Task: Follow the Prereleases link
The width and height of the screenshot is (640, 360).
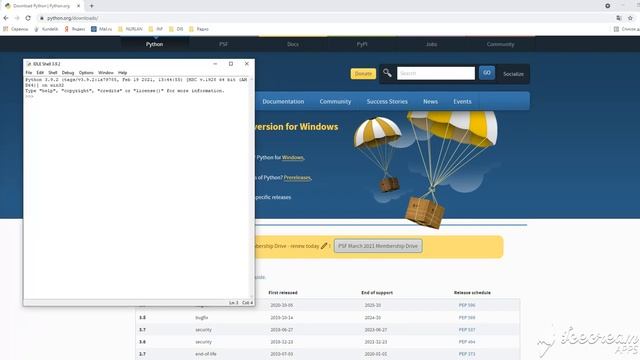Action: pos(297,178)
